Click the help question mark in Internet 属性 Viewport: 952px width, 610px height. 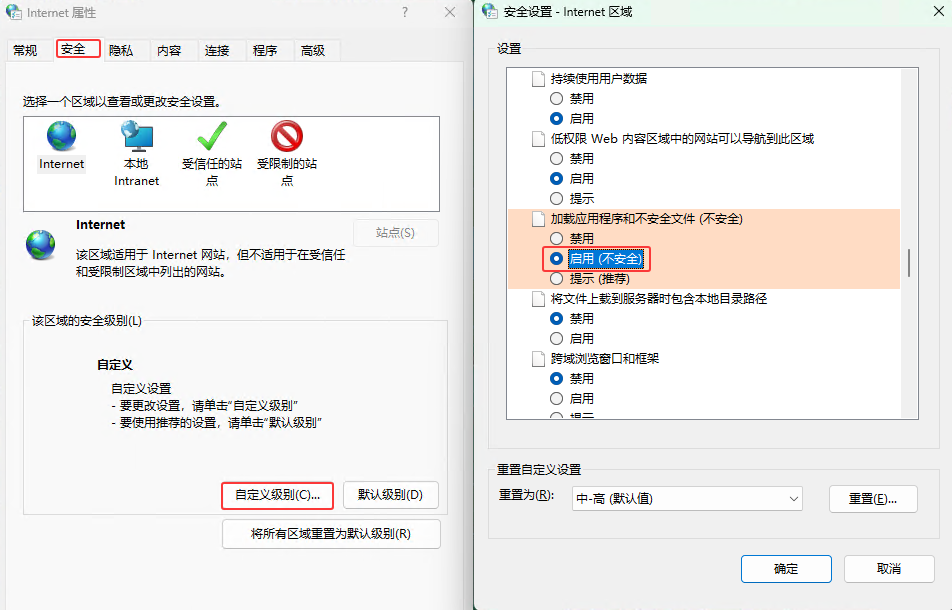[405, 12]
